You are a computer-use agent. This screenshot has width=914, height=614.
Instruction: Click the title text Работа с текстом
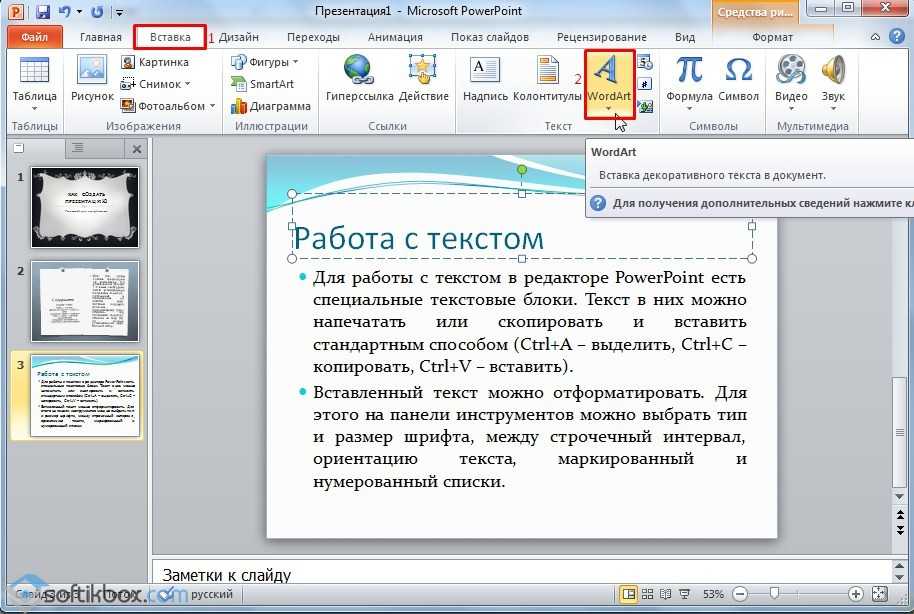click(x=418, y=238)
